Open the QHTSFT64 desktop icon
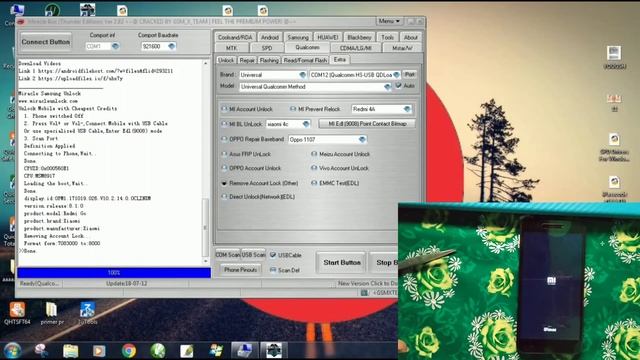Image resolution: width=640 pixels, height=360 pixels. tap(17, 313)
